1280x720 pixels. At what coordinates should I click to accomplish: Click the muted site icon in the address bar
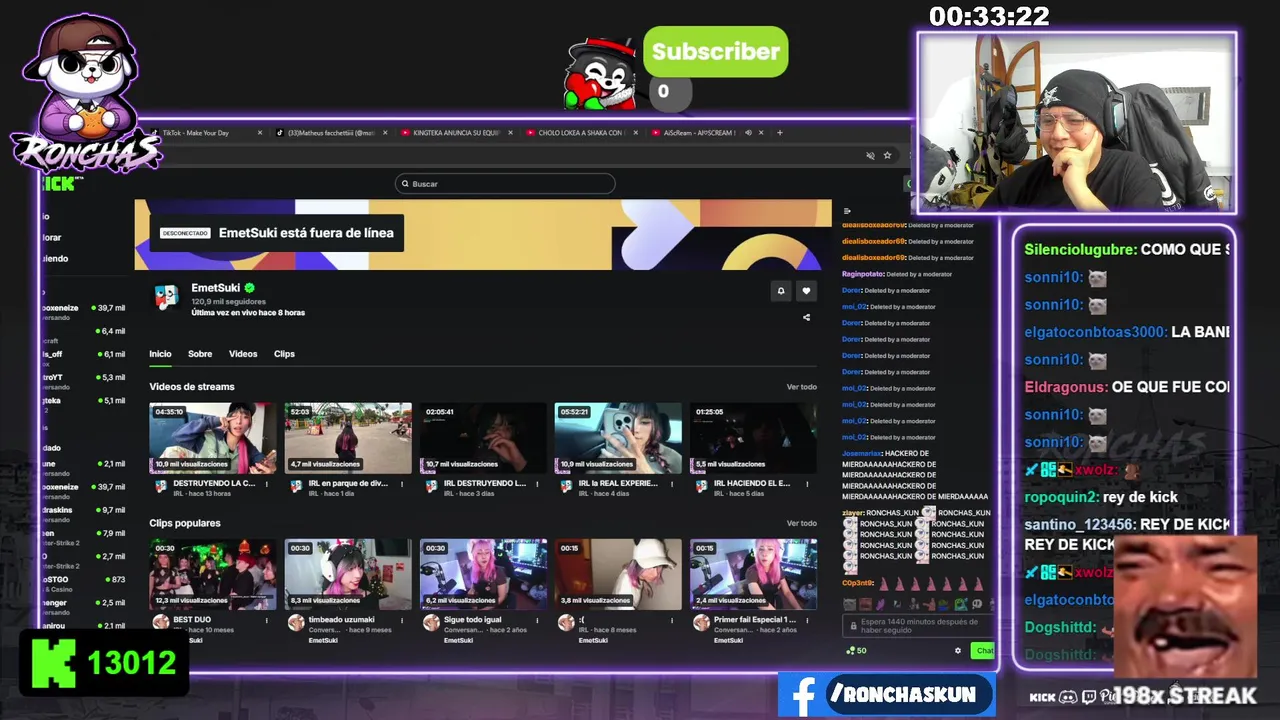[x=870, y=155]
